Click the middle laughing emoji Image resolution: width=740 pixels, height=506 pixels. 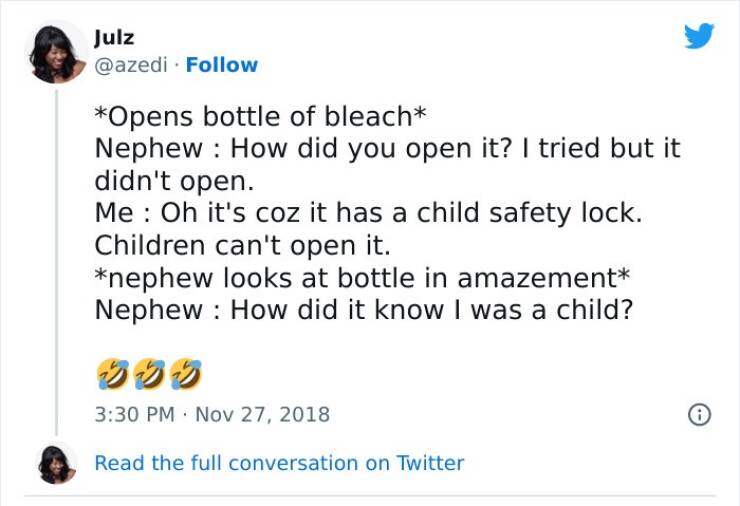point(148,374)
